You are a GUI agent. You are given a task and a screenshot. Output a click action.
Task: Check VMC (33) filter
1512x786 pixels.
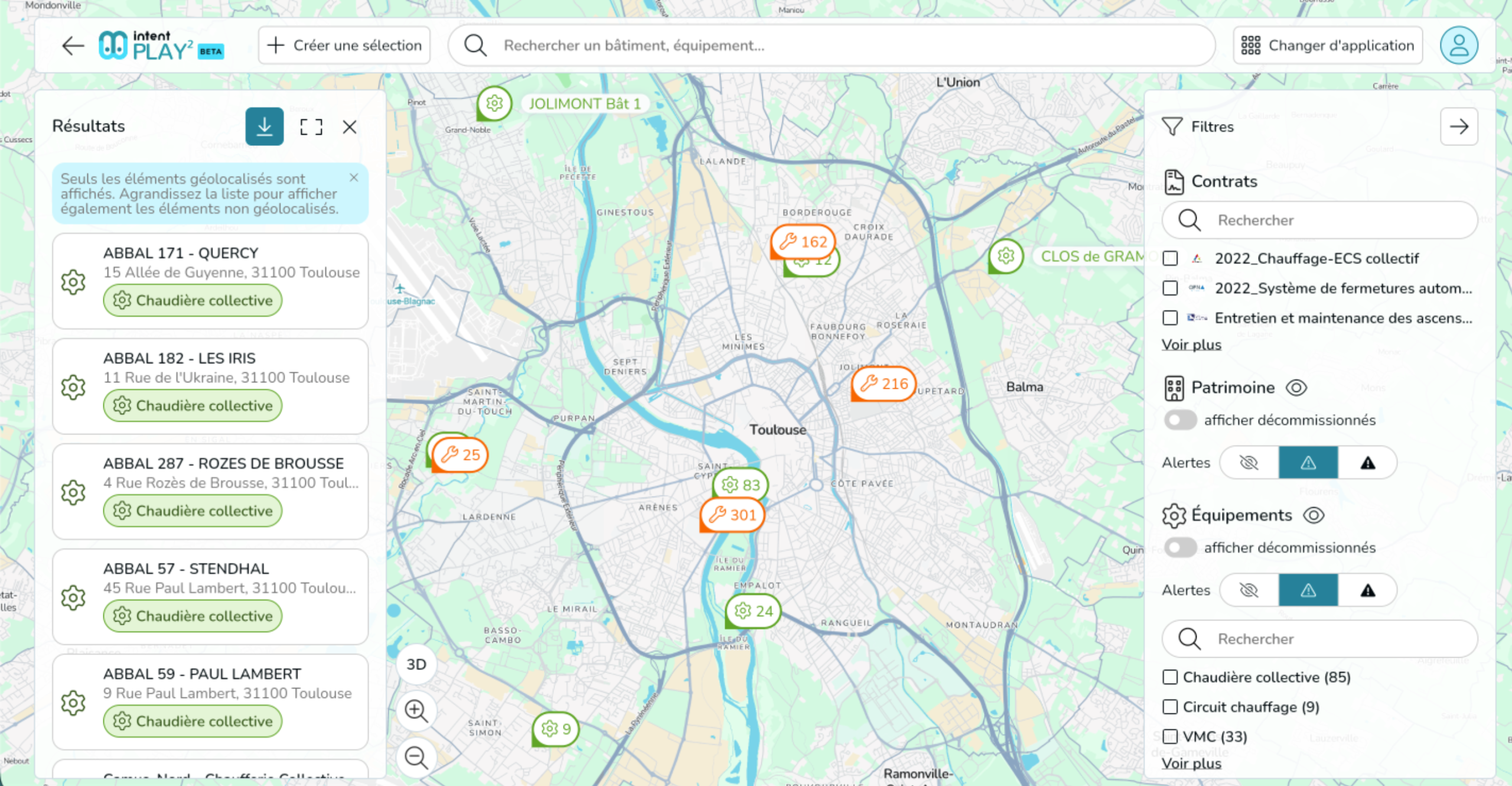tap(1169, 736)
